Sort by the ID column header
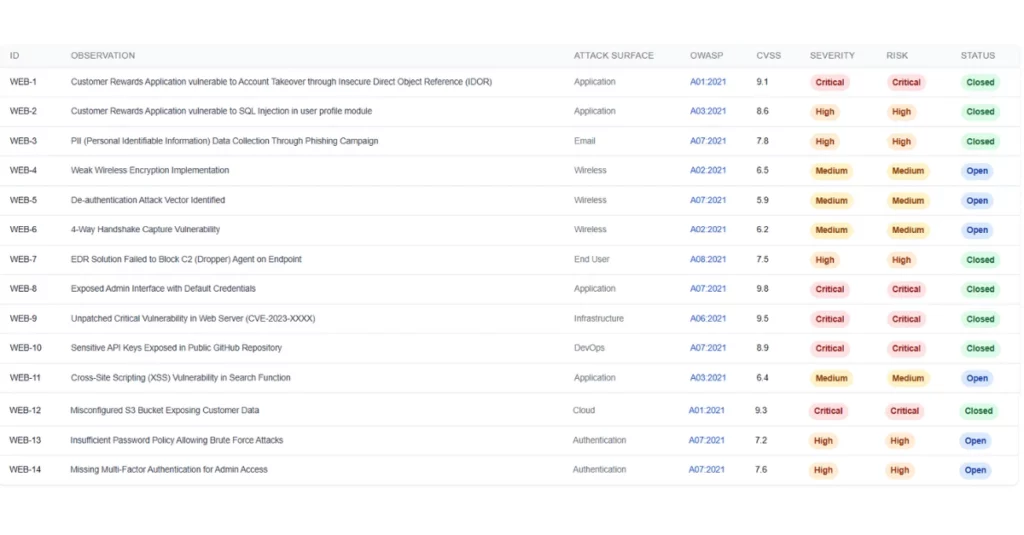Screen dimensions: 1024x535 click(x=14, y=56)
